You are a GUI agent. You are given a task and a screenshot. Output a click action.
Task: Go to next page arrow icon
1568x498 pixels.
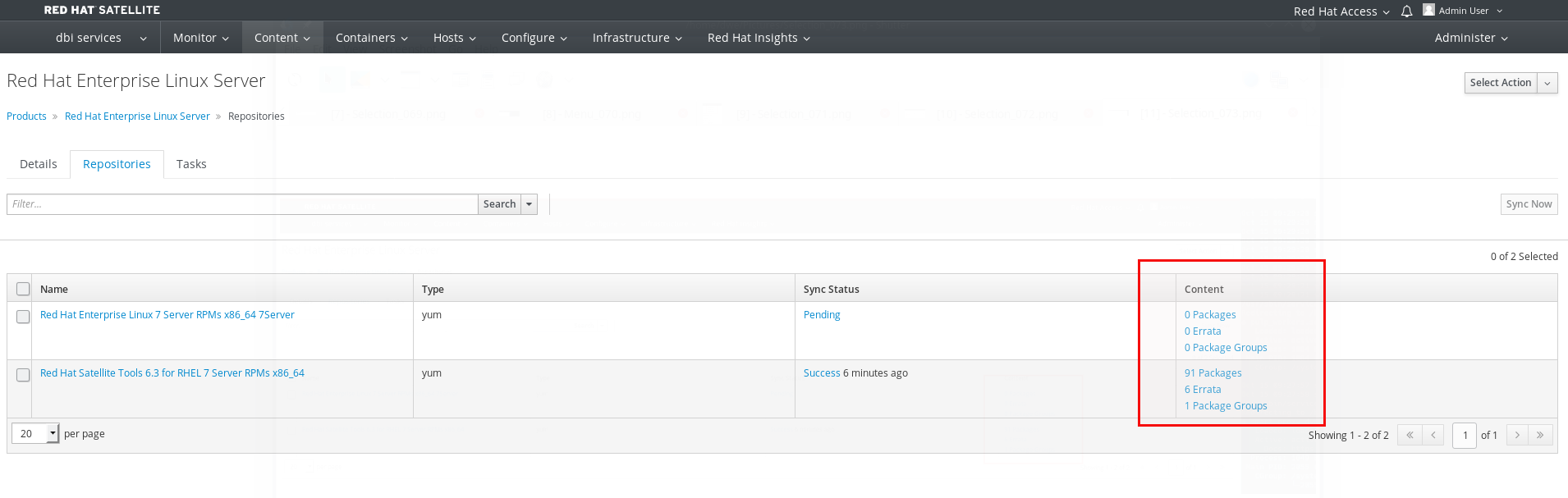1517,435
